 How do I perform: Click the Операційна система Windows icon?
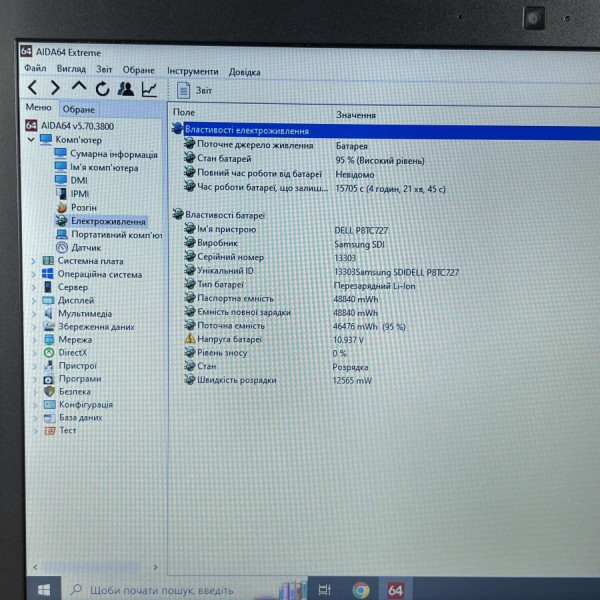tap(47, 274)
